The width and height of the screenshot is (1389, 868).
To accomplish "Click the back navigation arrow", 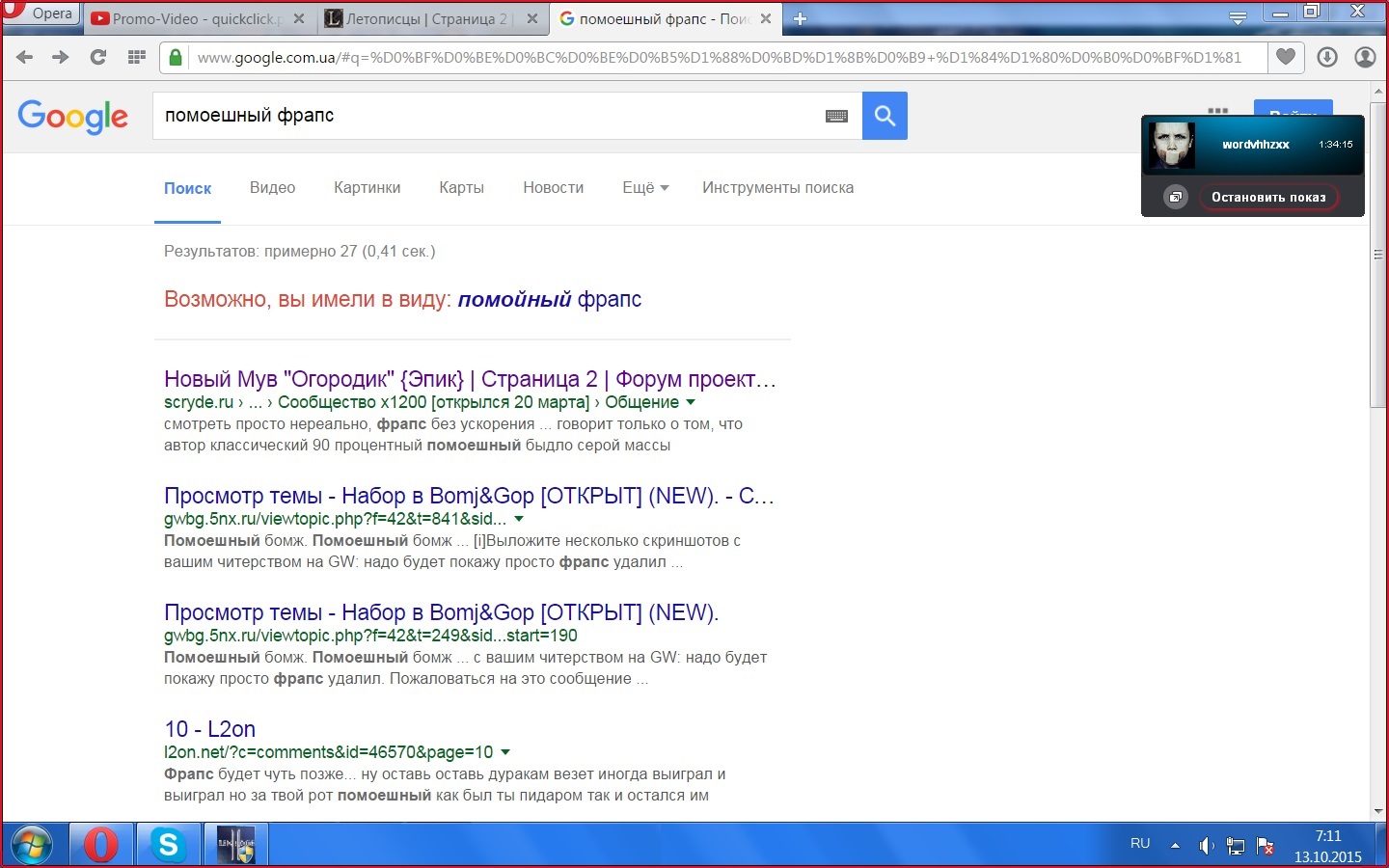I will 25,57.
